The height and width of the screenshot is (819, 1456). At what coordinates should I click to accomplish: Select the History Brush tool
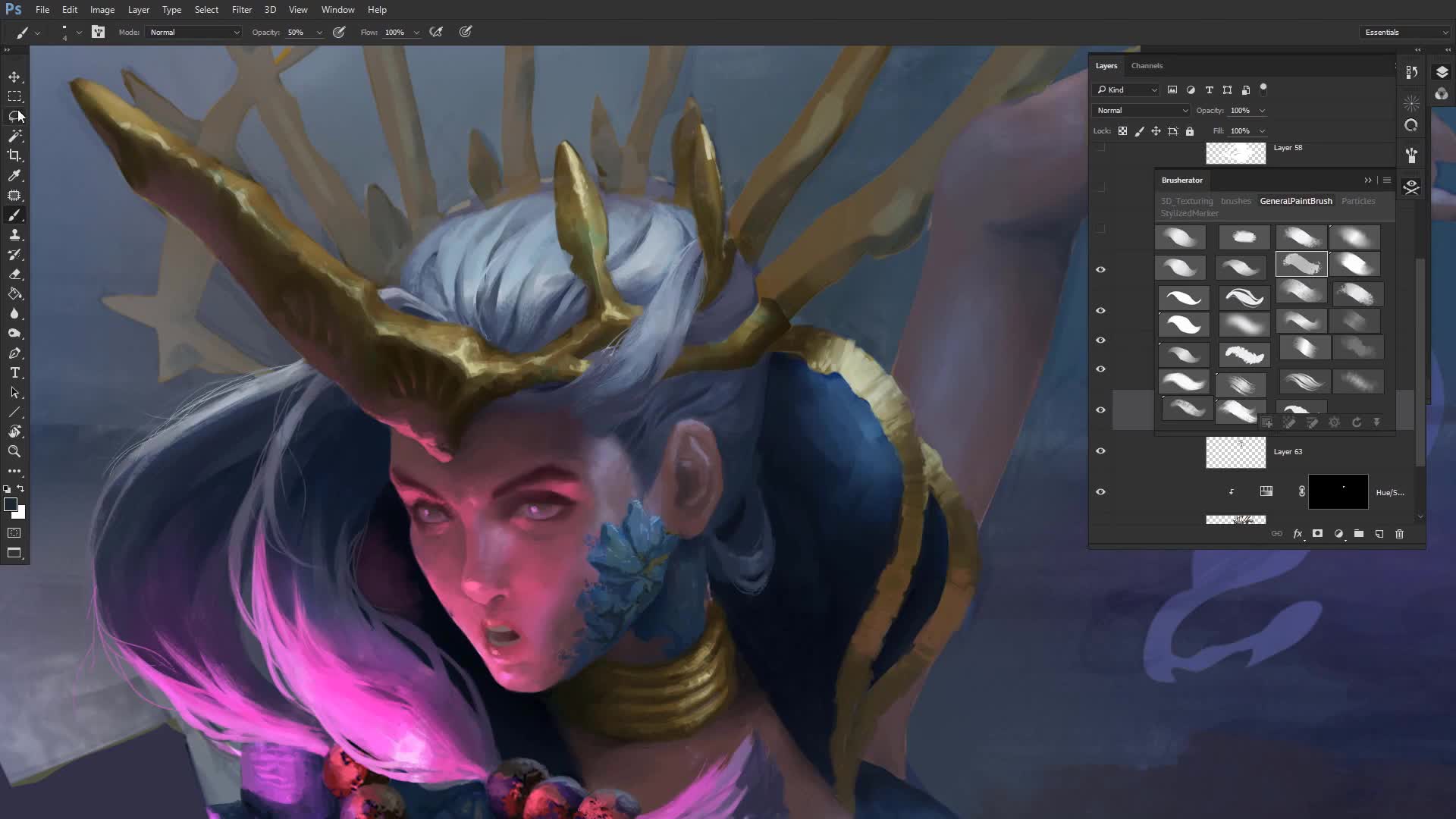tap(14, 255)
